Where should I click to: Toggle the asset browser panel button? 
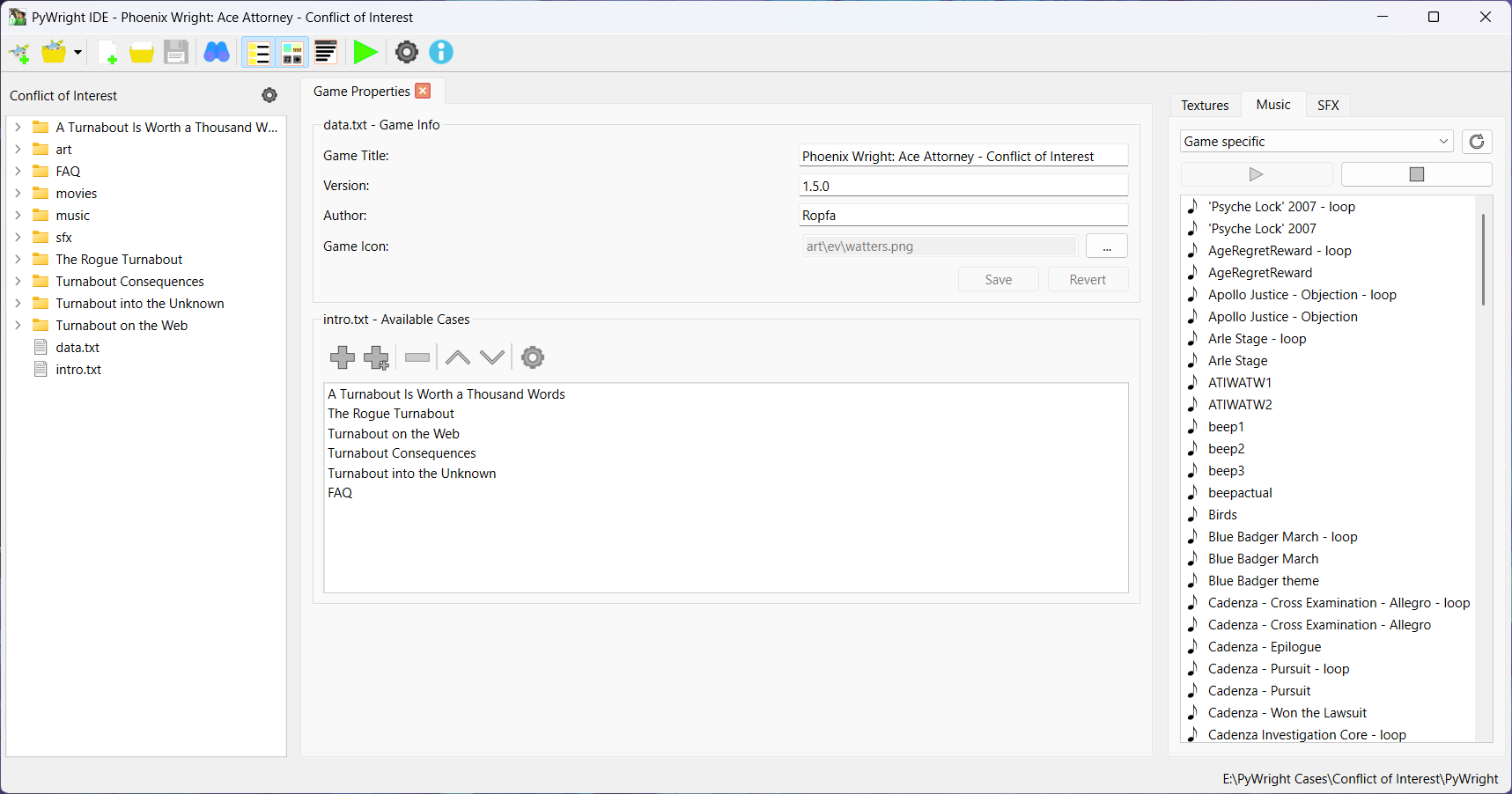292,53
